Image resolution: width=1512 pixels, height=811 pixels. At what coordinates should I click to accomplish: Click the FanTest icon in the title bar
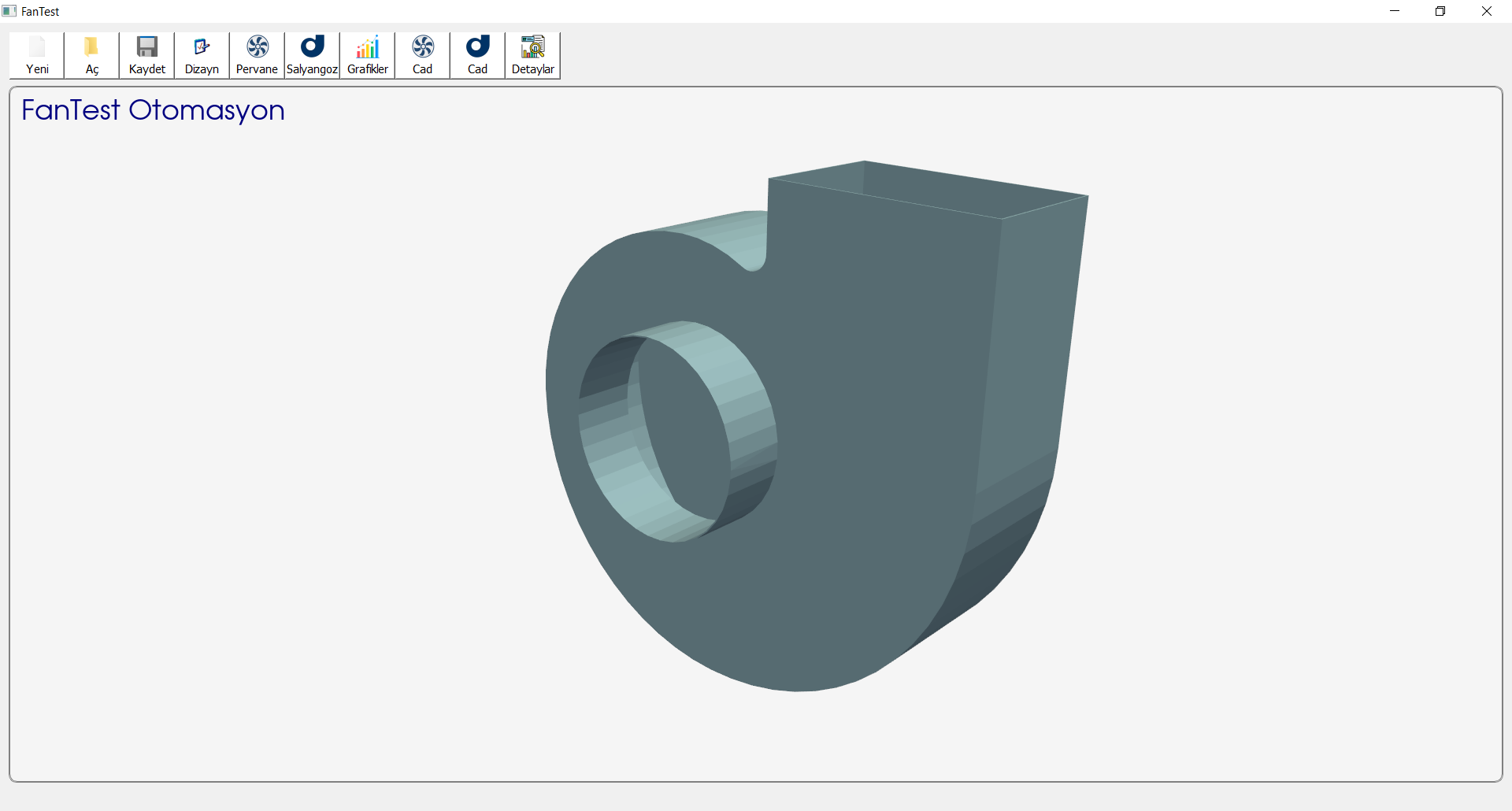point(9,10)
